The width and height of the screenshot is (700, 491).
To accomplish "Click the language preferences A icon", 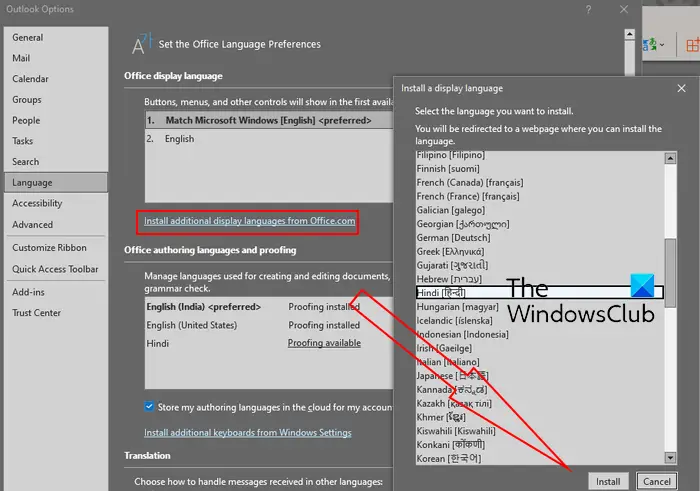I will click(142, 44).
